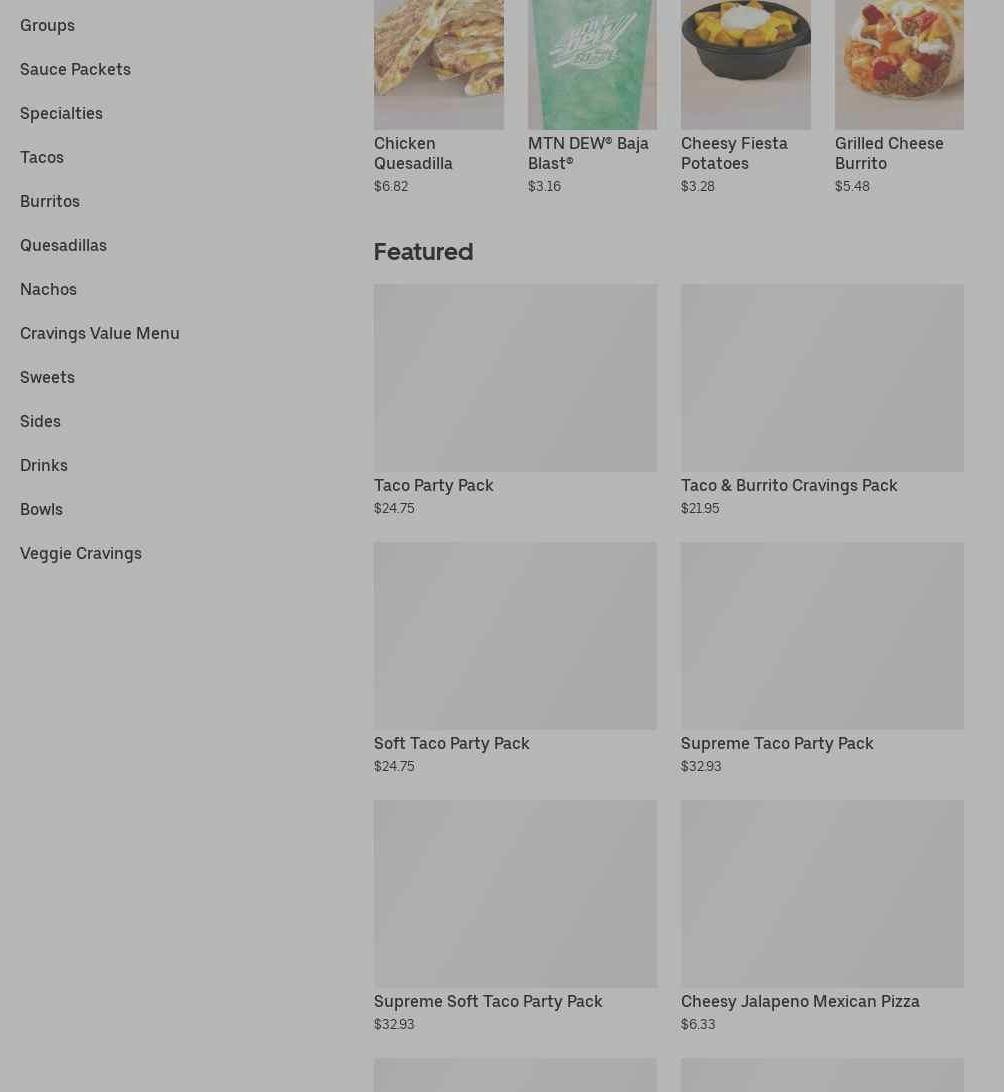Go to the Groups menu category
This screenshot has width=1004, height=1092.
point(47,25)
